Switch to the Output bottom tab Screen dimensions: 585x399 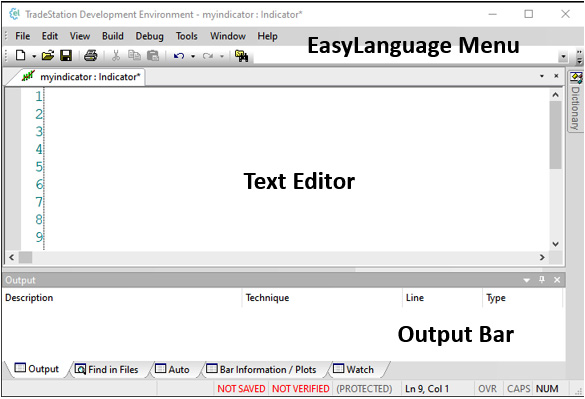click(x=37, y=369)
